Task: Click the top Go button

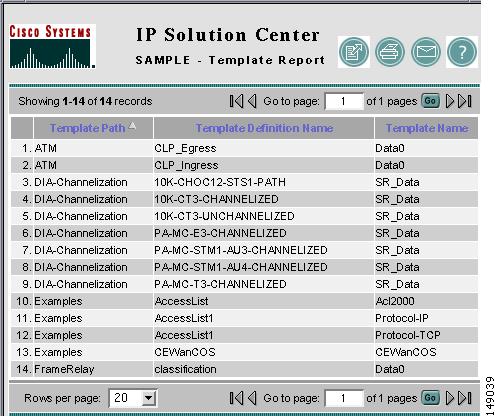Action: click(x=430, y=101)
